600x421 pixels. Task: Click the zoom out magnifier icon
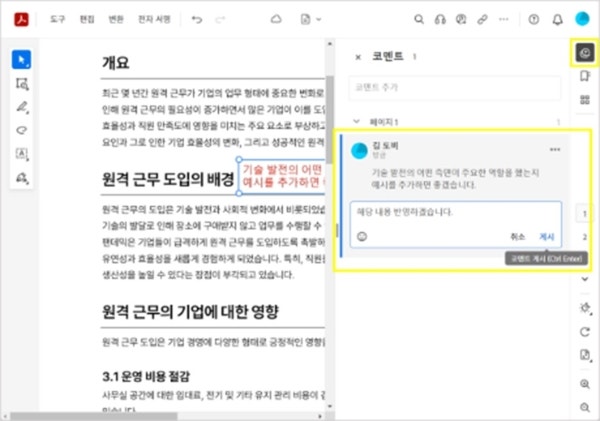[x=585, y=407]
